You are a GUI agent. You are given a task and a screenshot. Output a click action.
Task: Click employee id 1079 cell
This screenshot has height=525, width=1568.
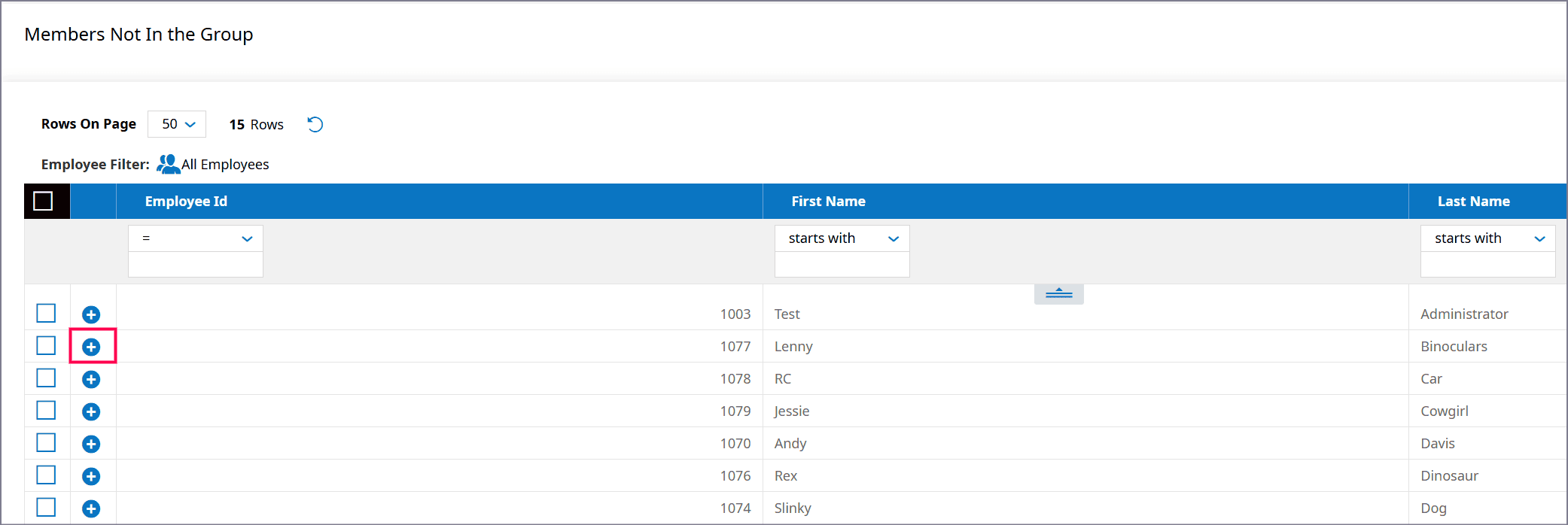pos(735,411)
